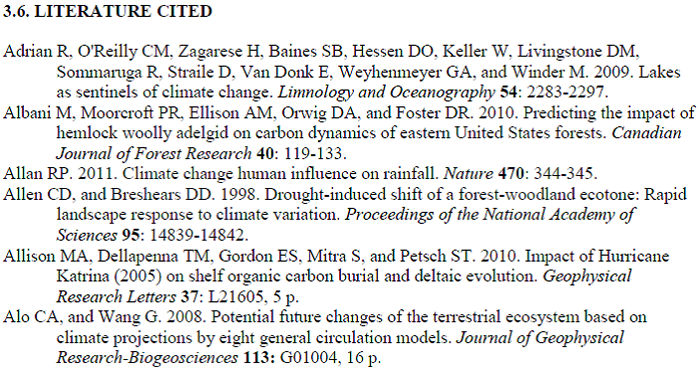Click the "3.6. LITERATURE CITED" heading
This screenshot has width=700, height=368.
tap(108, 11)
